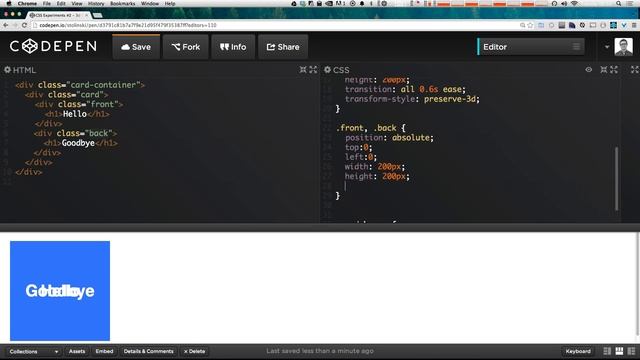
Task: Click 'position: absolute;' line in CSS
Action: tap(389, 138)
